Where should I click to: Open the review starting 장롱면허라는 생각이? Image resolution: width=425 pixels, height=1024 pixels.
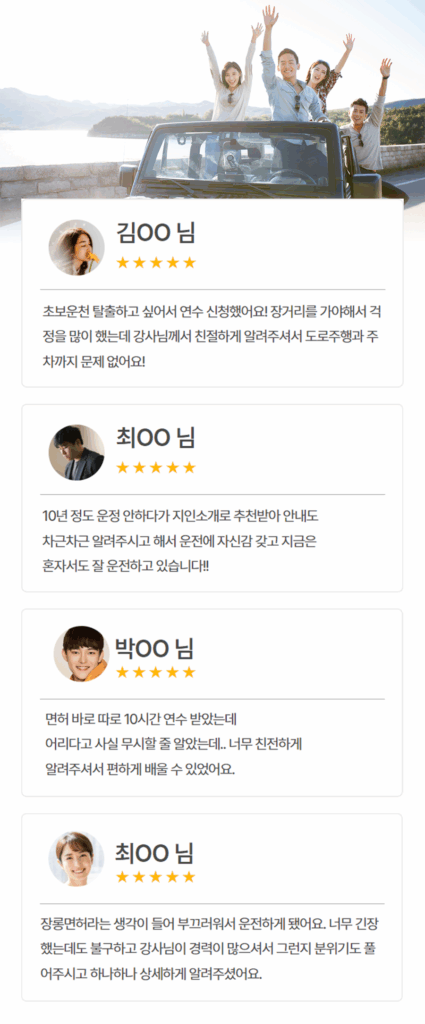click(x=213, y=950)
